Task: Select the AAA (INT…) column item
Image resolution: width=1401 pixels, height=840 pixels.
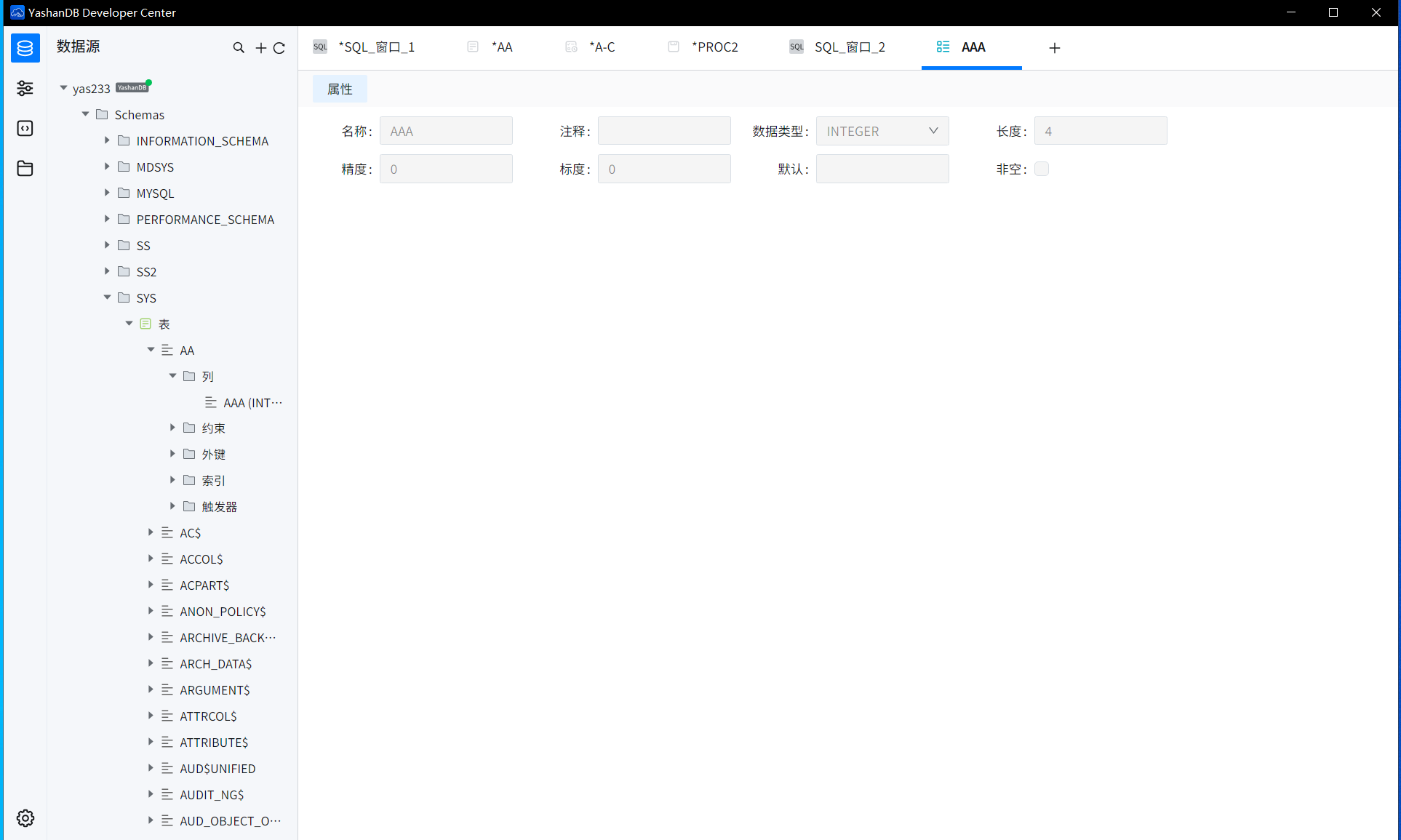Action: [x=252, y=402]
